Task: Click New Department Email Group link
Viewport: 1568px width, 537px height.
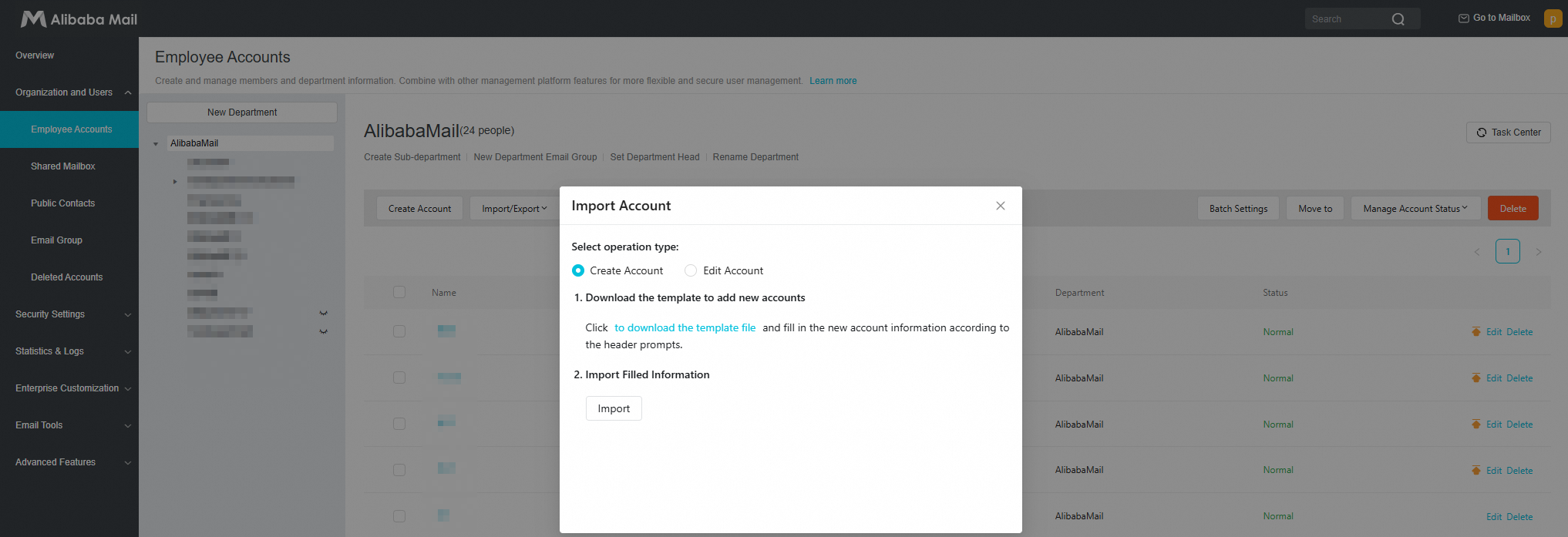Action: coord(535,157)
